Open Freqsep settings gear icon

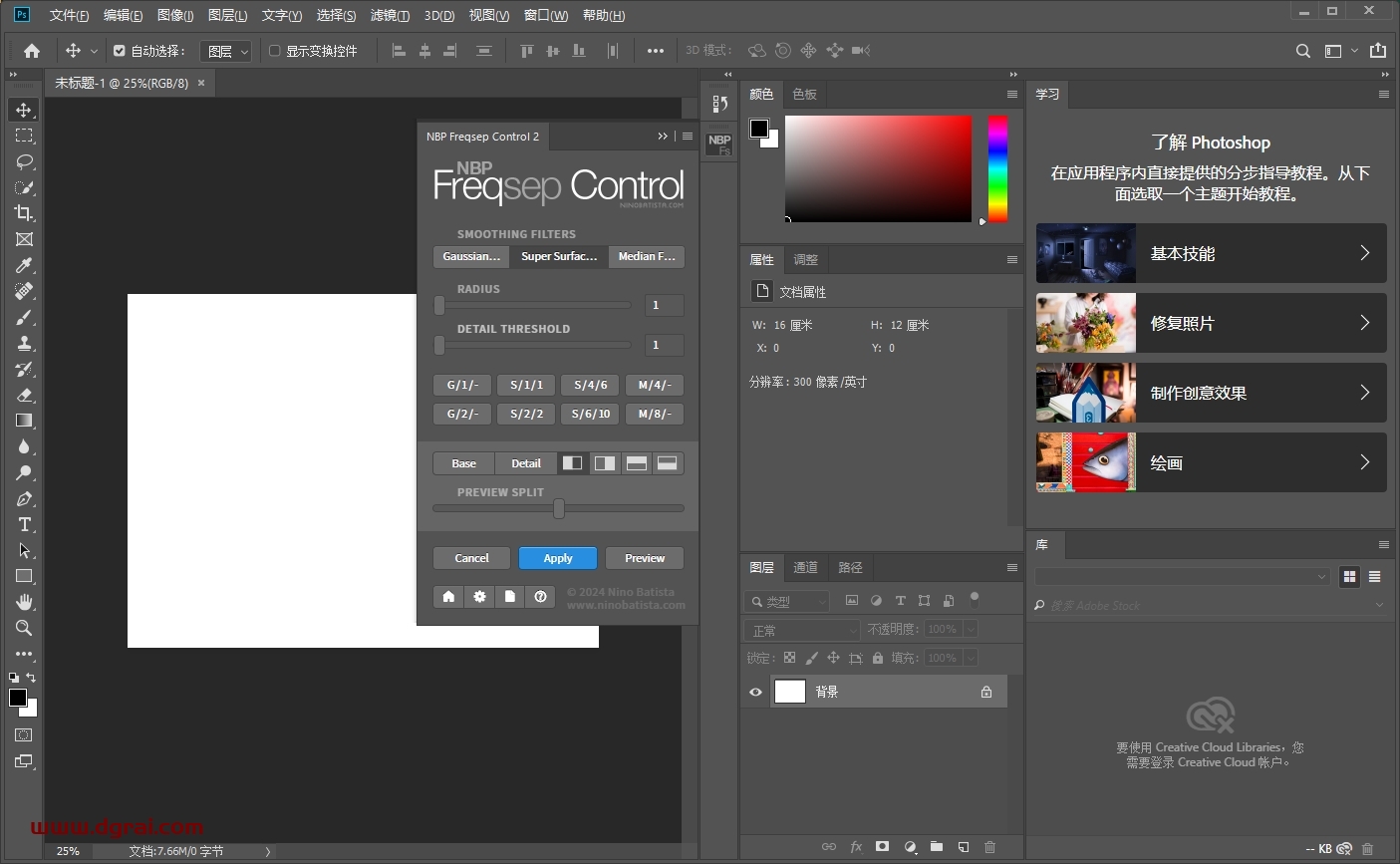pos(479,596)
